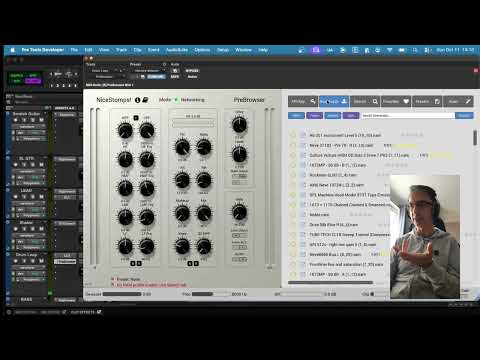Image resolution: width=480 pixels, height=360 pixels.
Task: Select the AMS Neve 1073N entry
Action: (x=337, y=185)
